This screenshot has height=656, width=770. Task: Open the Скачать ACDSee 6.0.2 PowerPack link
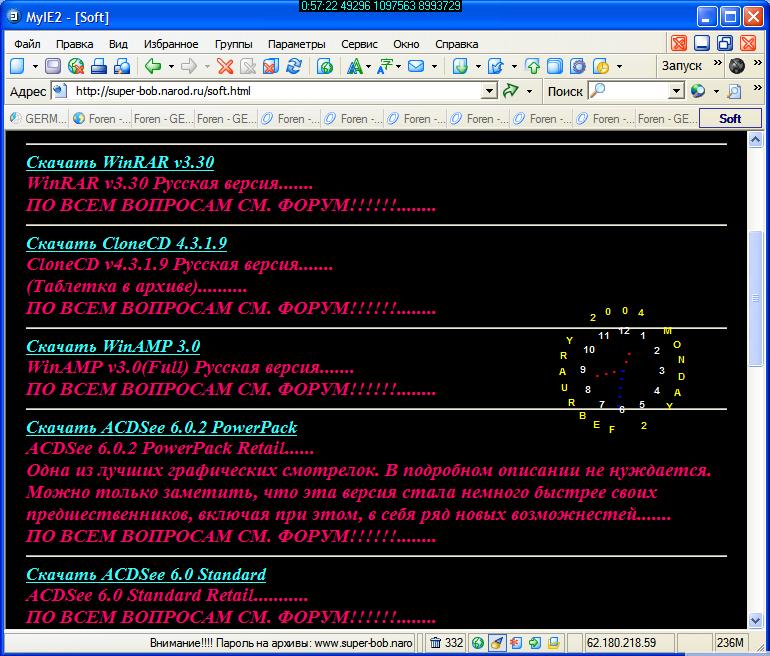[x=162, y=427]
